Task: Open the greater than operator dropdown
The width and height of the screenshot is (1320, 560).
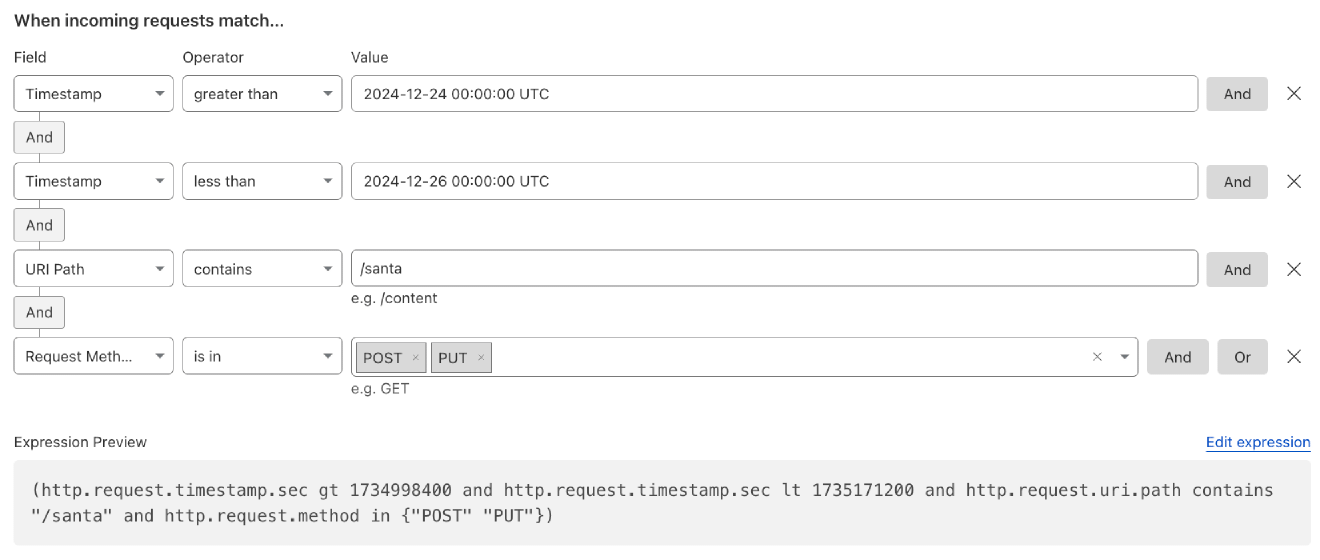Action: pos(262,94)
